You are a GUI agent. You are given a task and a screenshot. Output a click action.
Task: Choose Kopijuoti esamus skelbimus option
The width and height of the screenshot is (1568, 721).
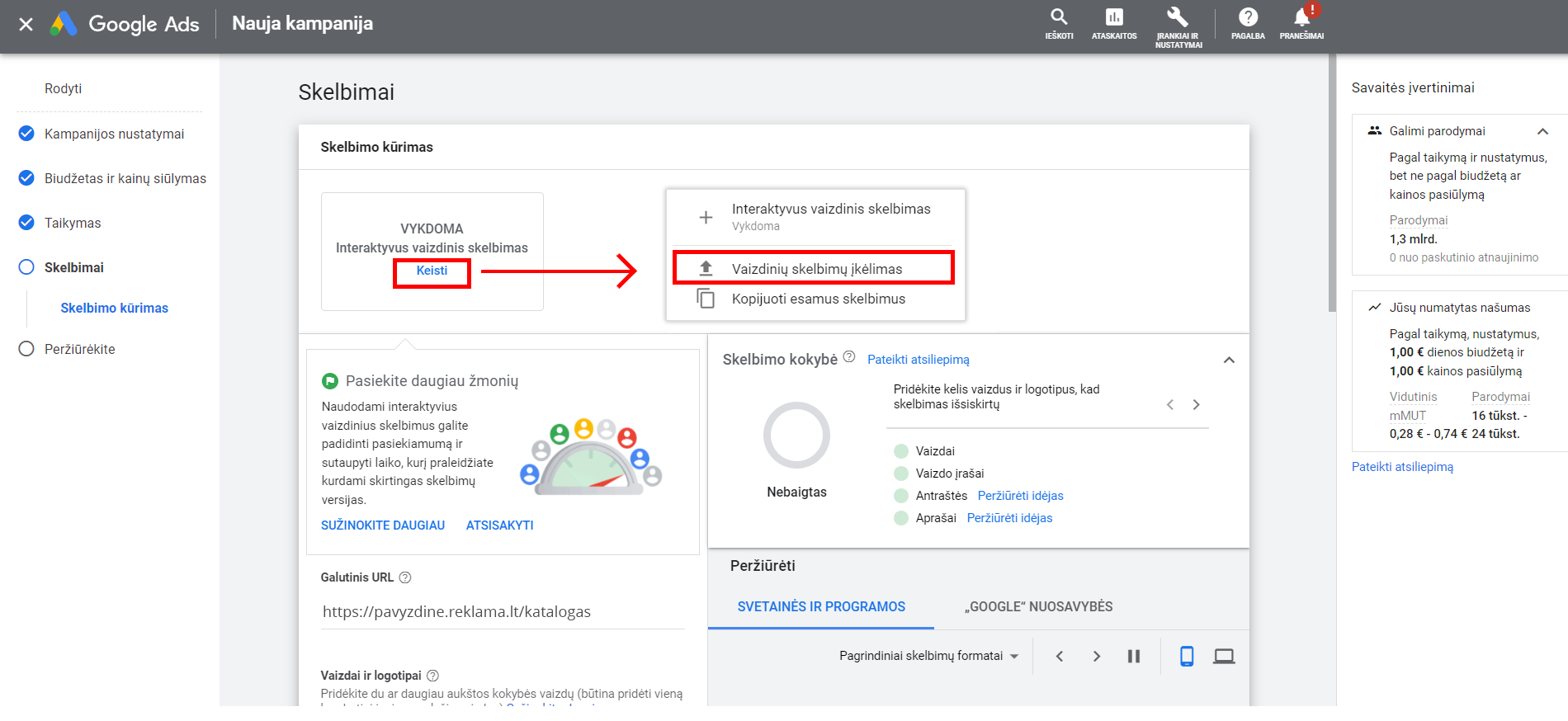815,299
